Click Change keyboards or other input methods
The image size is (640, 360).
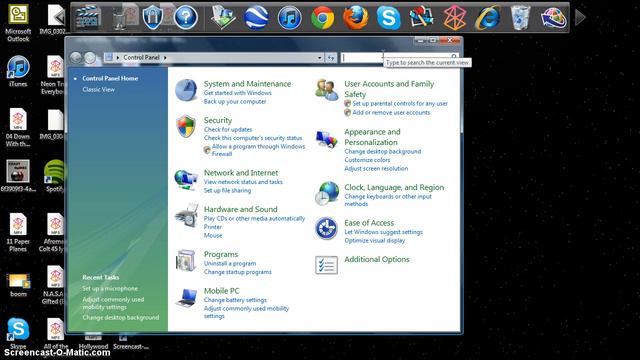coord(388,200)
